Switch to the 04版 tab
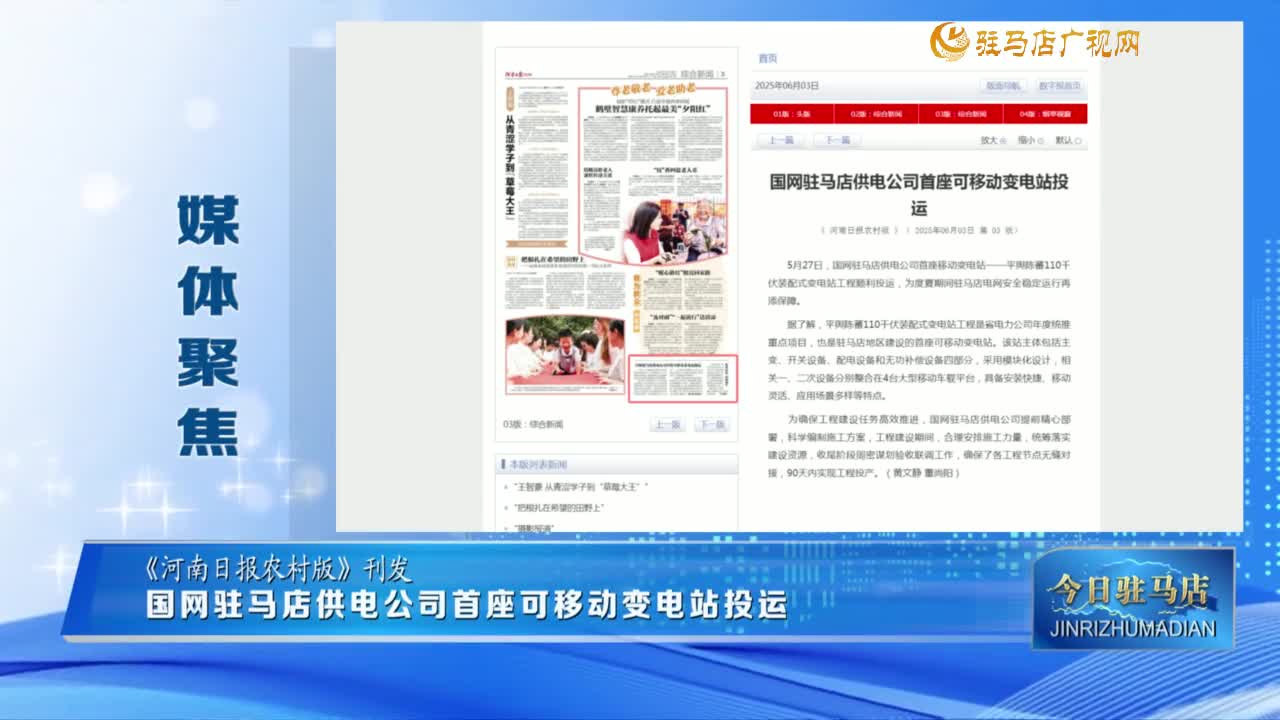Viewport: 1280px width, 720px height. point(1045,114)
